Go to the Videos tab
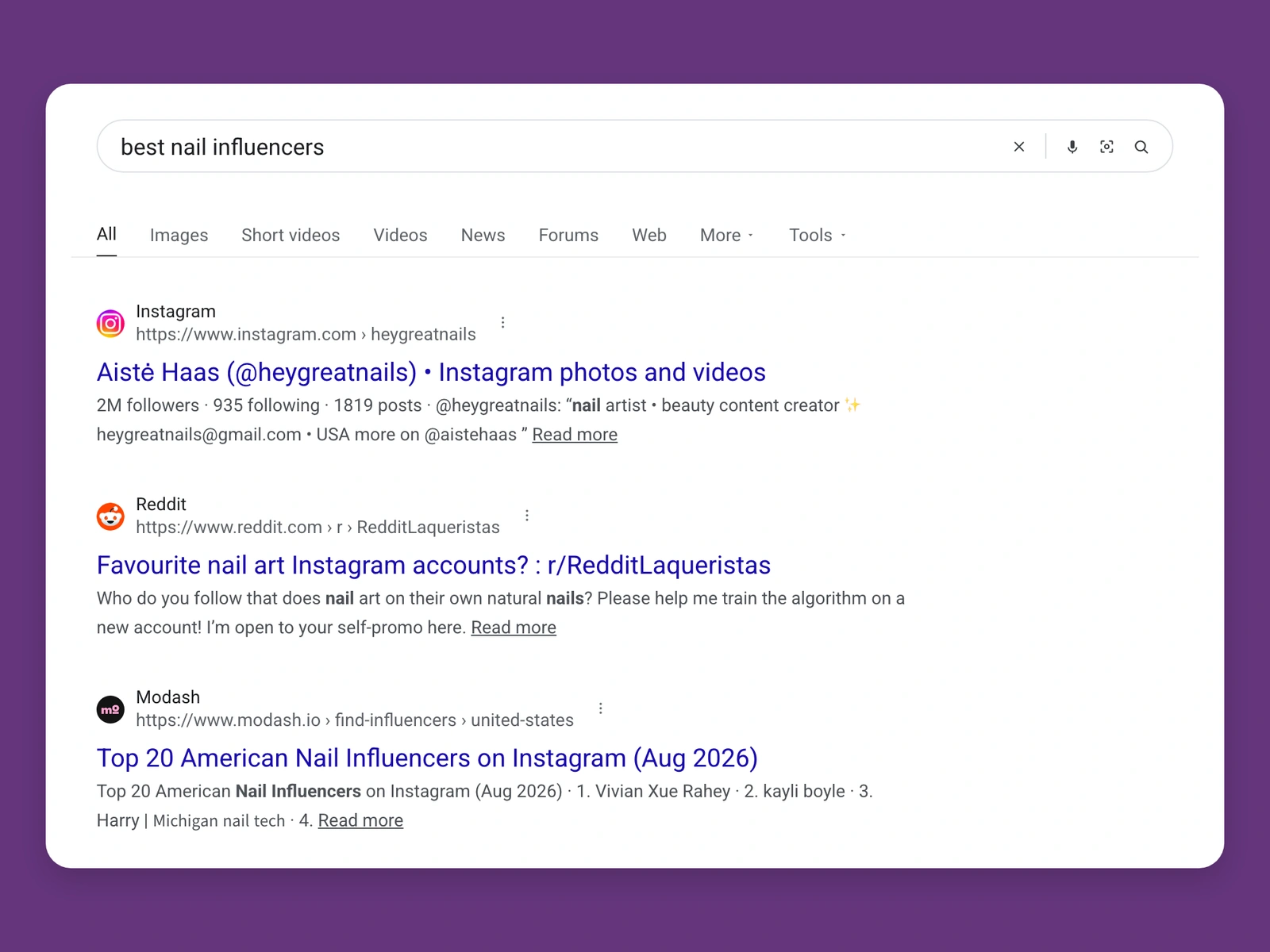This screenshot has height=952, width=1270. pos(400,235)
